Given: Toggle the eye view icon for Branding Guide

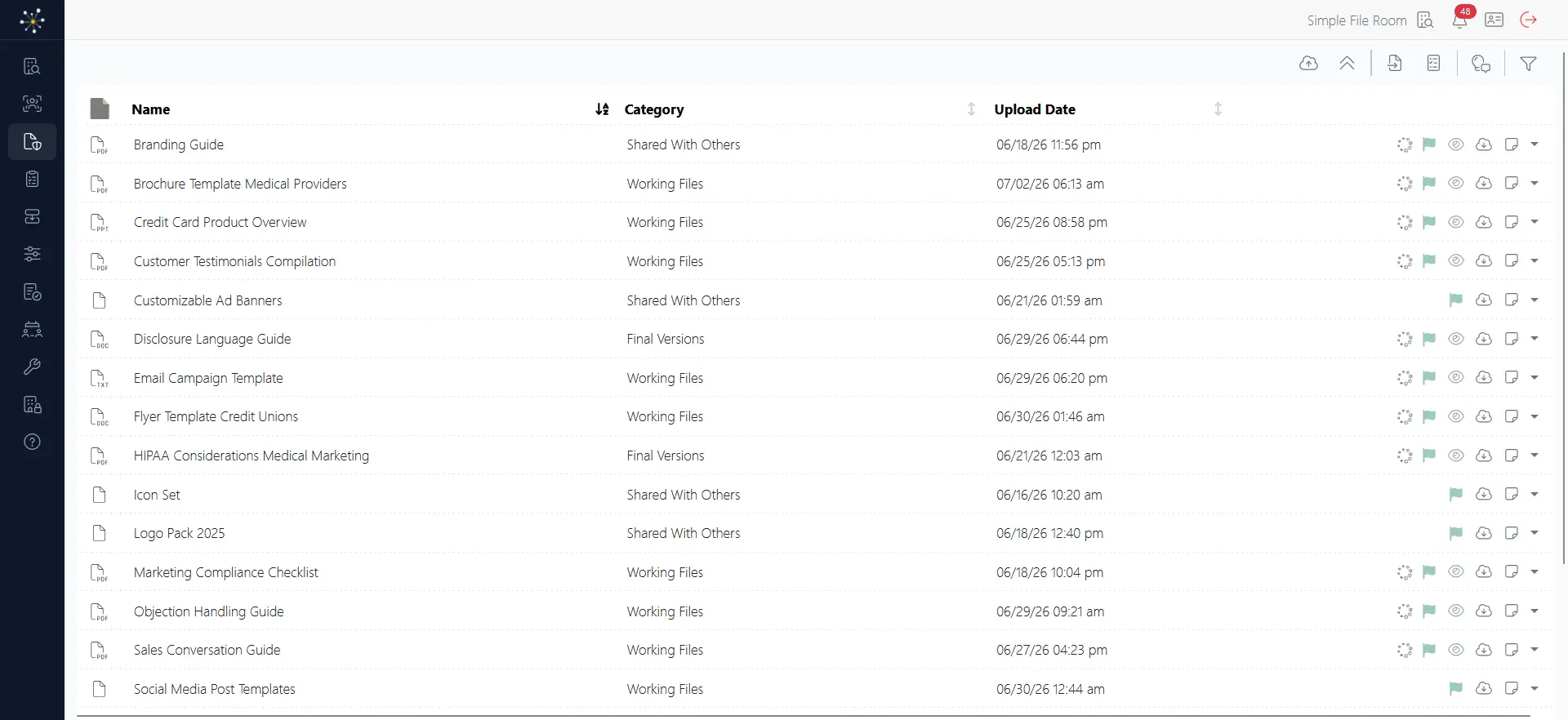Looking at the screenshot, I should pyautogui.click(x=1456, y=144).
